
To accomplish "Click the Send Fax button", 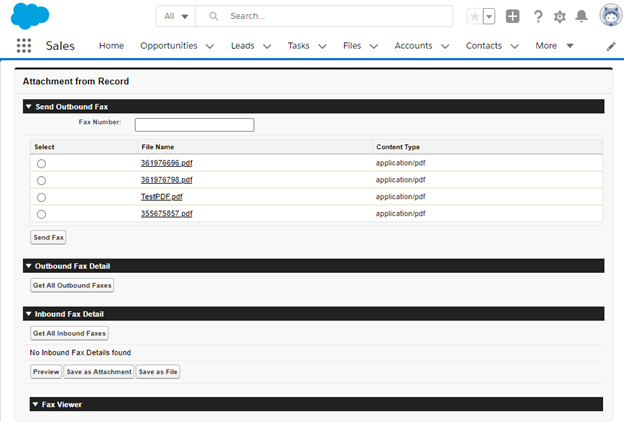I will (48, 237).
